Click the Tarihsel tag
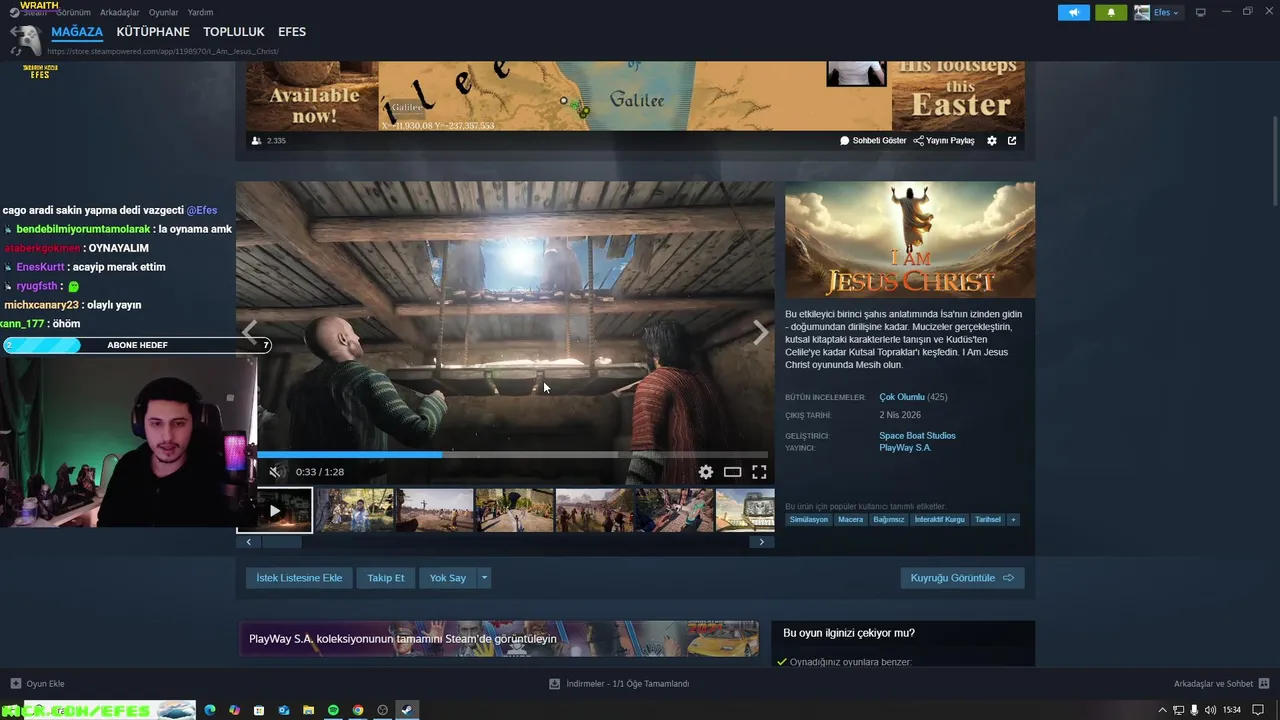Screen dimensions: 1280x720 pos(988,520)
